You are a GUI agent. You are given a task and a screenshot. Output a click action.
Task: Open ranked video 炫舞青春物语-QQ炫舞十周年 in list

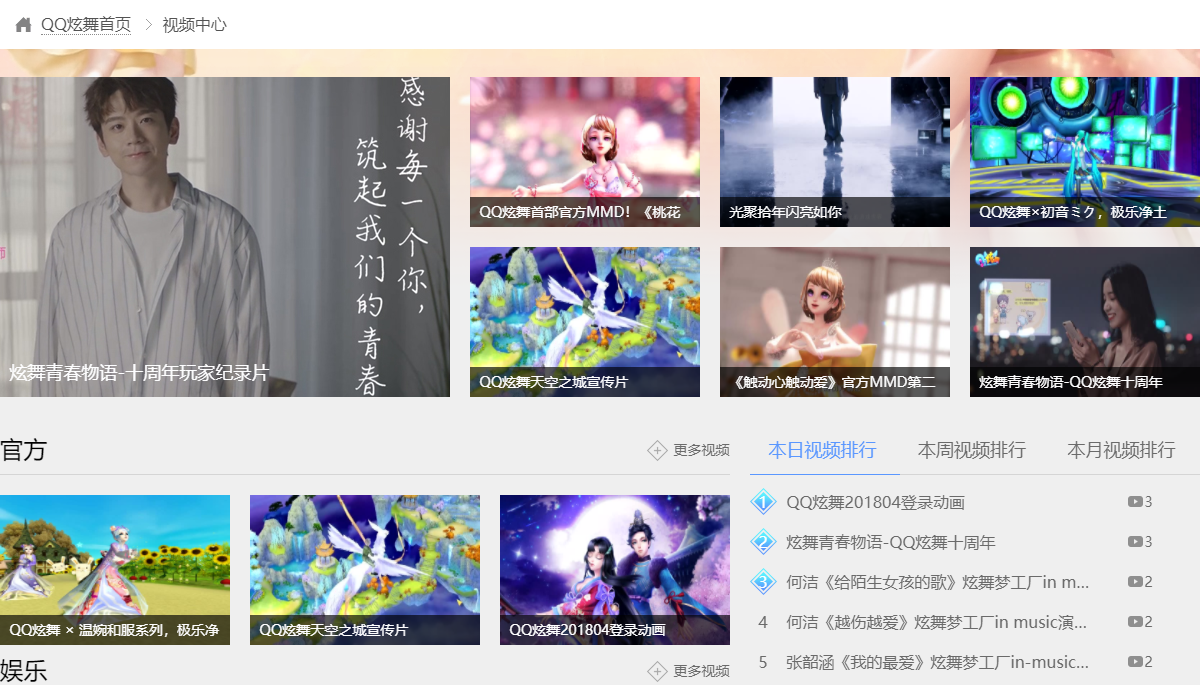tap(891, 542)
